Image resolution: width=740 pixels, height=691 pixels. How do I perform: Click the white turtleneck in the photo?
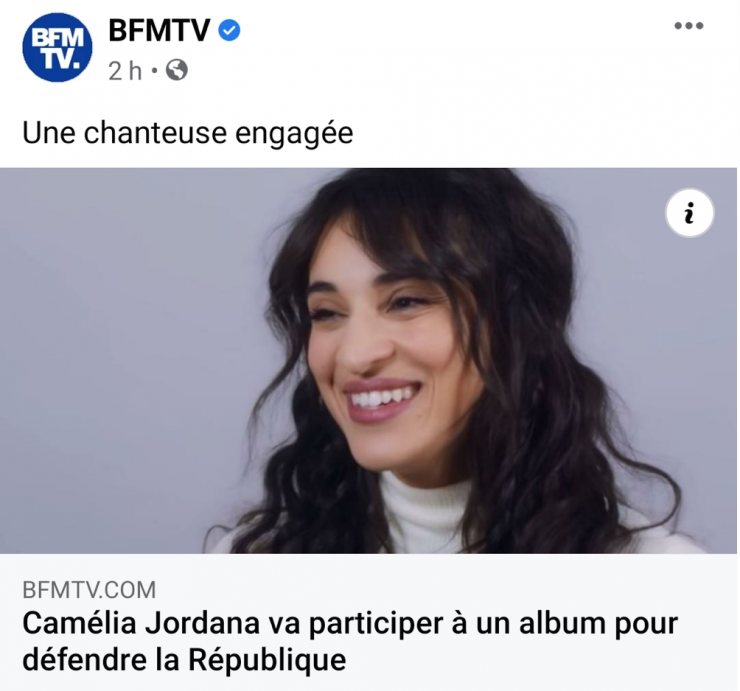click(x=427, y=512)
